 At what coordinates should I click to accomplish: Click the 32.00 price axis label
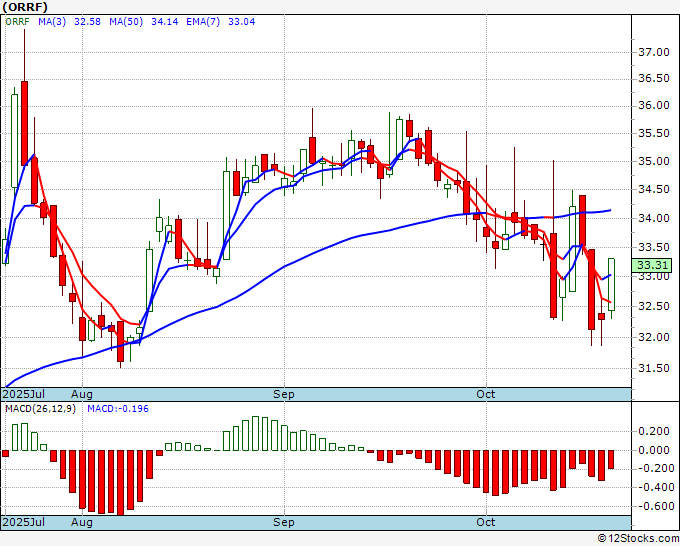coord(654,337)
